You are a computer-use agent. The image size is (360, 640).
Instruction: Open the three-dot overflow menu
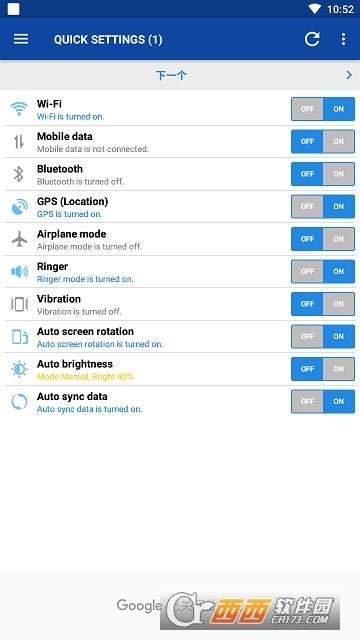click(343, 39)
